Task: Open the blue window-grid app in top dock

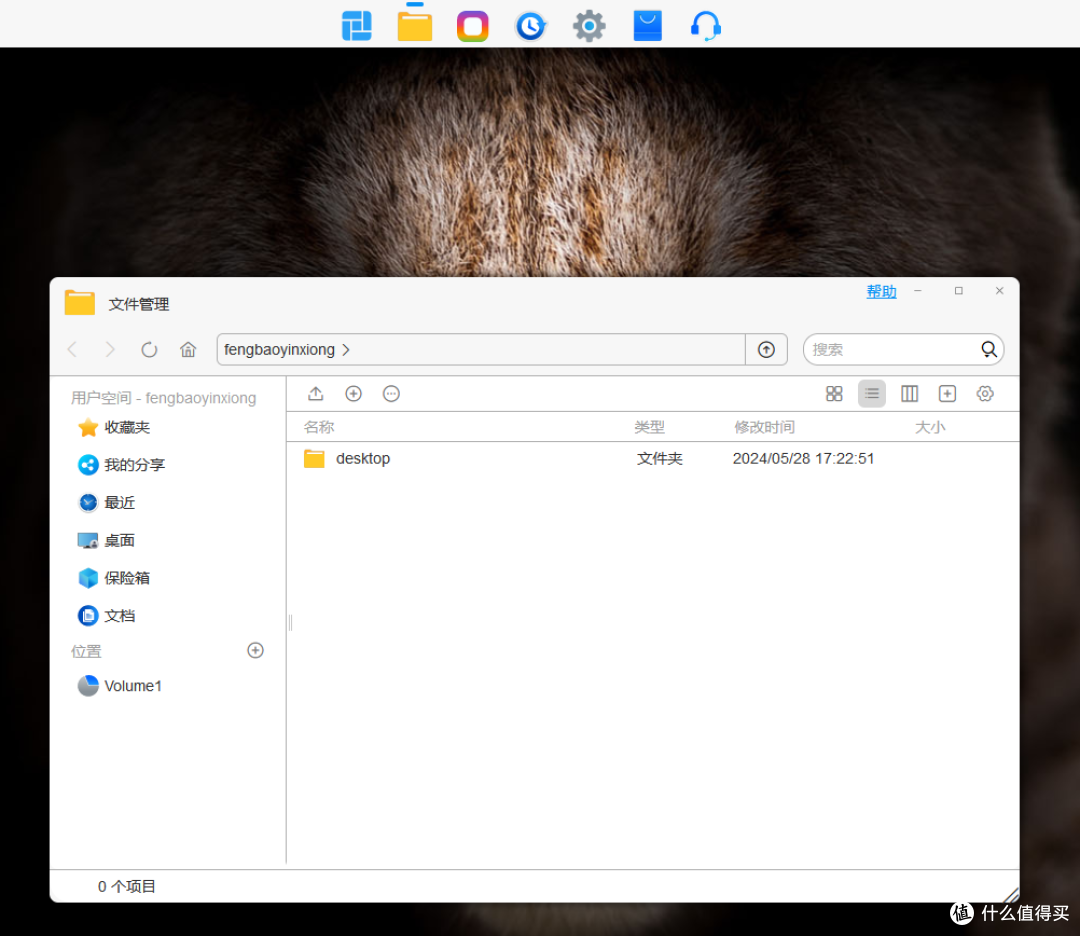Action: (356, 26)
